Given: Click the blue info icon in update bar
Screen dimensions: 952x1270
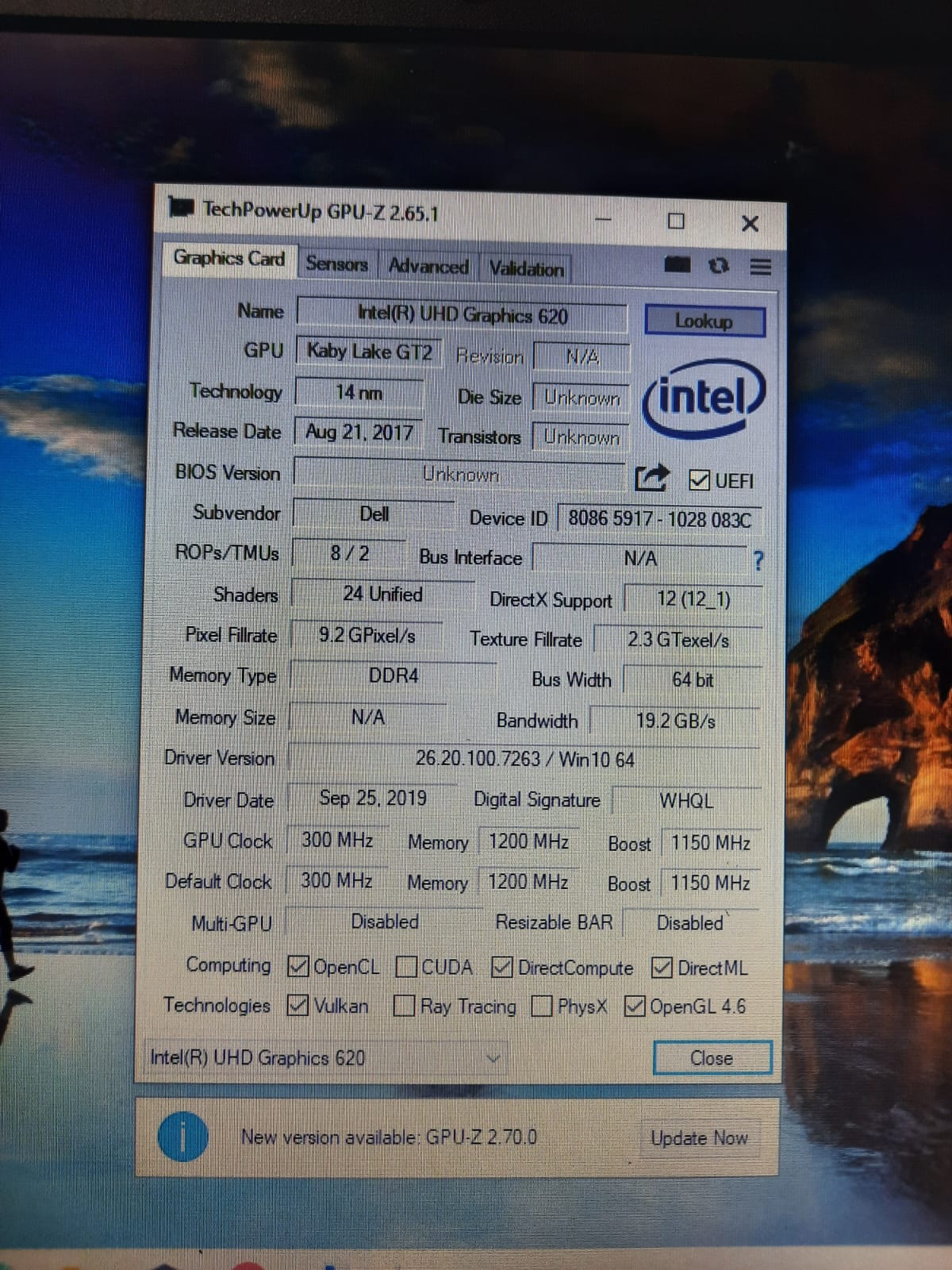Looking at the screenshot, I should coord(182,1137).
